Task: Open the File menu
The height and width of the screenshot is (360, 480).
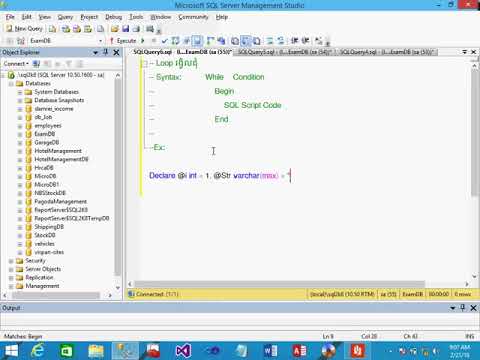Action: click(x=10, y=17)
